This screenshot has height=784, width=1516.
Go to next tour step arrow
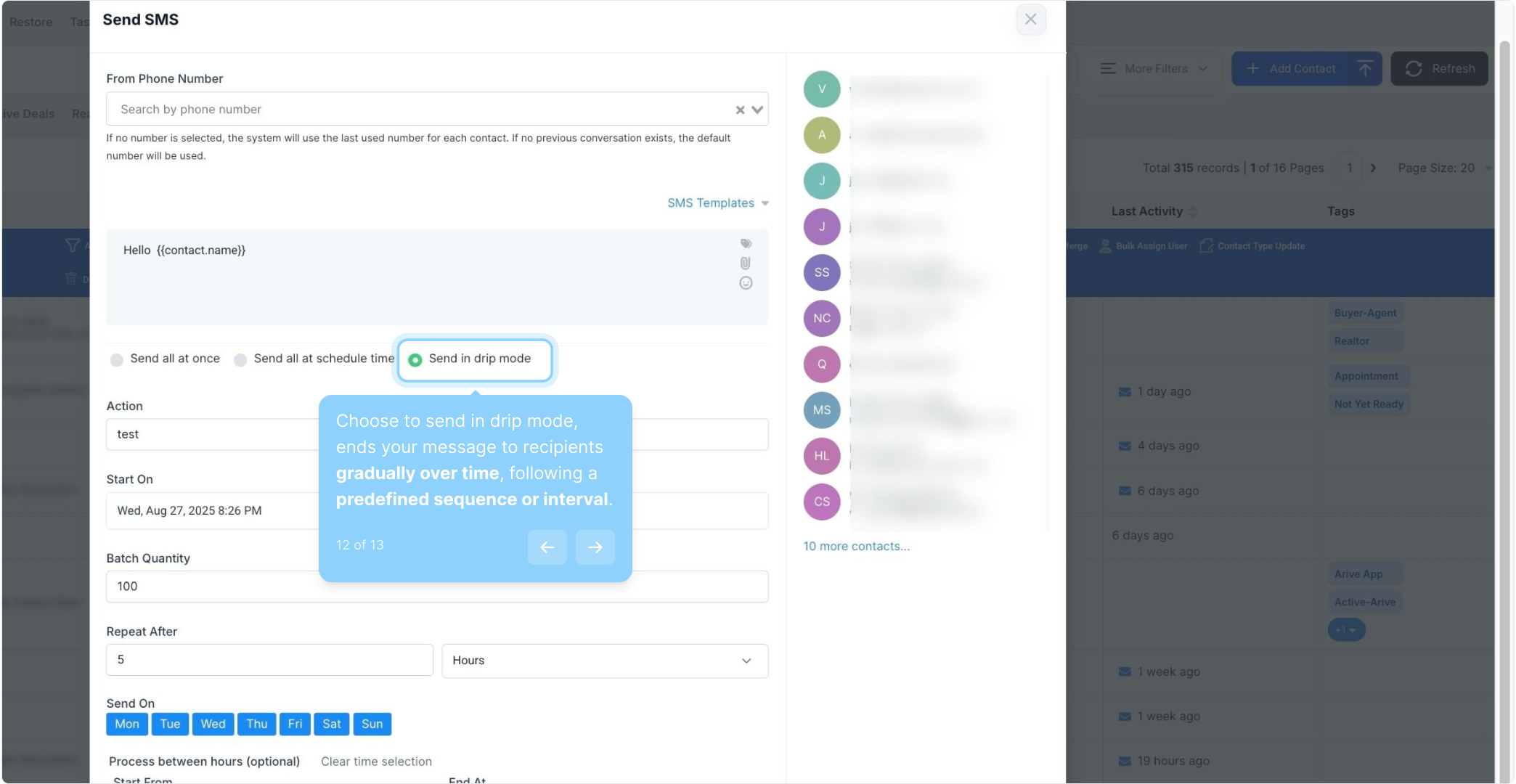595,547
